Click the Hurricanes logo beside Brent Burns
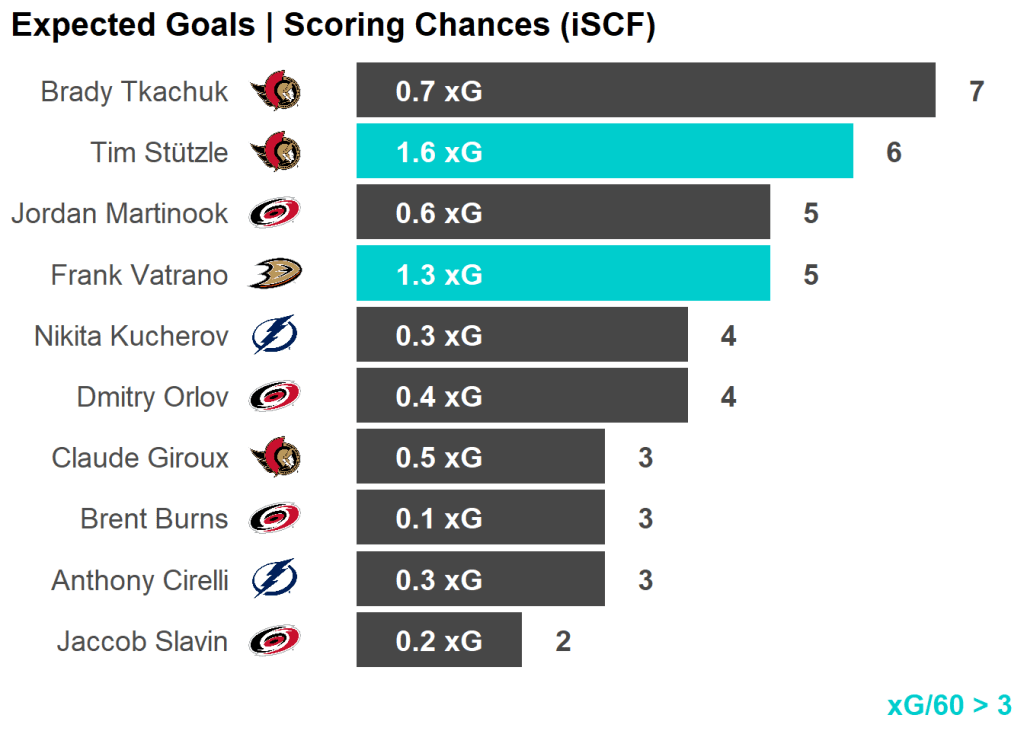The image size is (1024, 731). click(x=275, y=519)
